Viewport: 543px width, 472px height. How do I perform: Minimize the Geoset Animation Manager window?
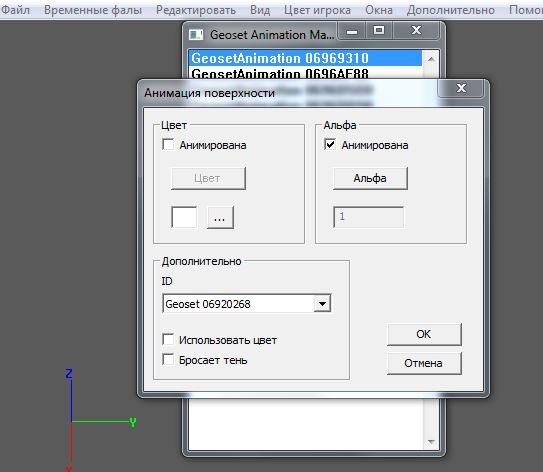pos(352,32)
